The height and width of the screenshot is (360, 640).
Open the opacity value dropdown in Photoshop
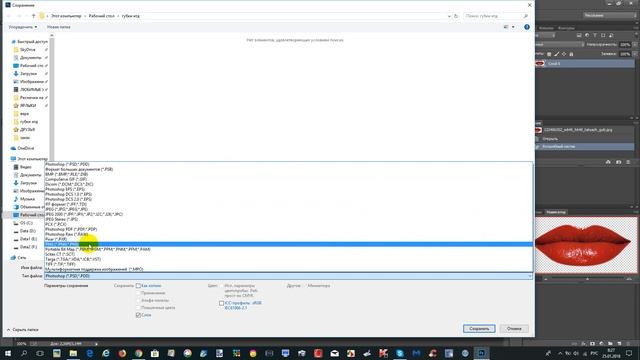[635, 44]
